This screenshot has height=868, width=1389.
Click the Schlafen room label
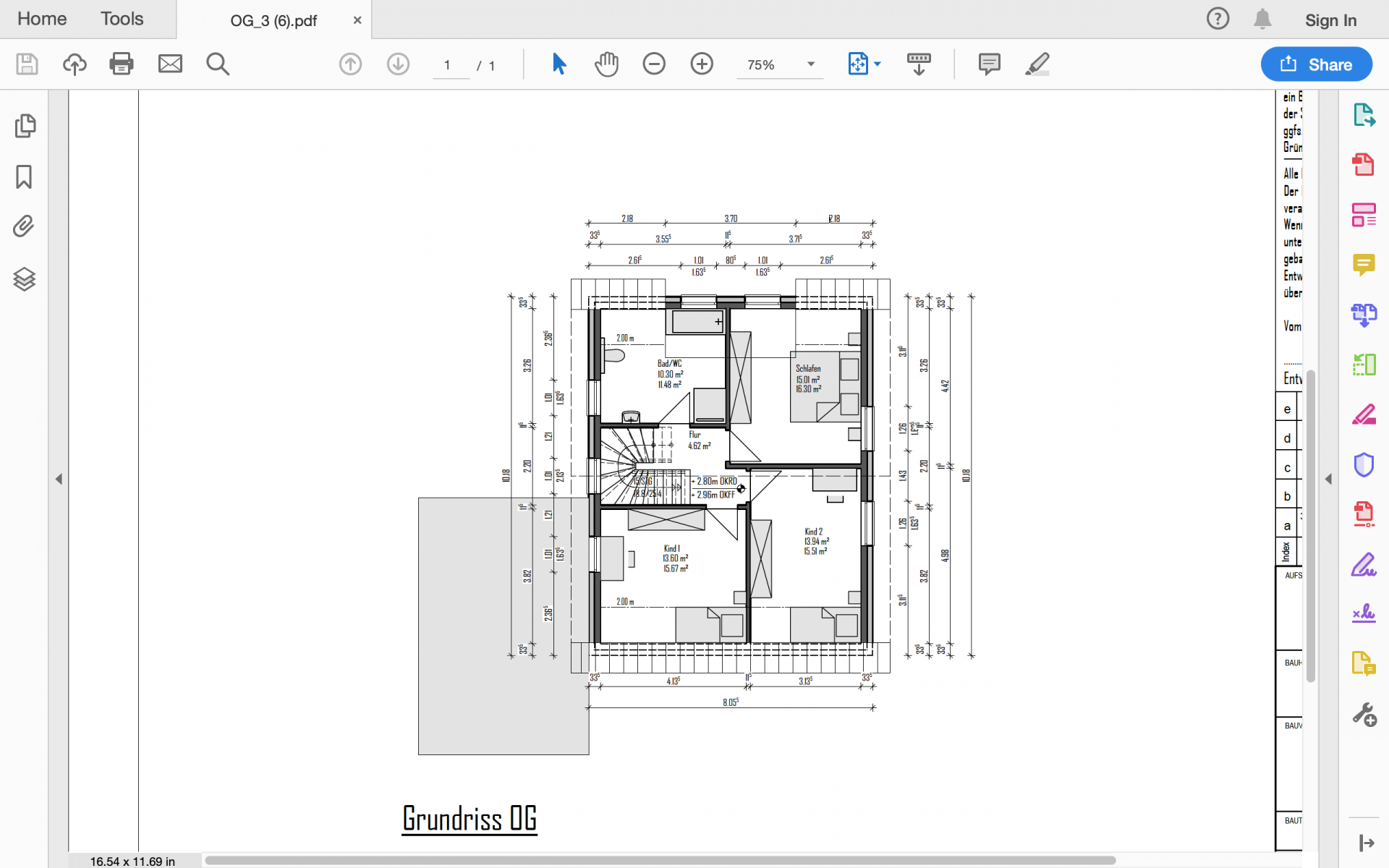808,368
